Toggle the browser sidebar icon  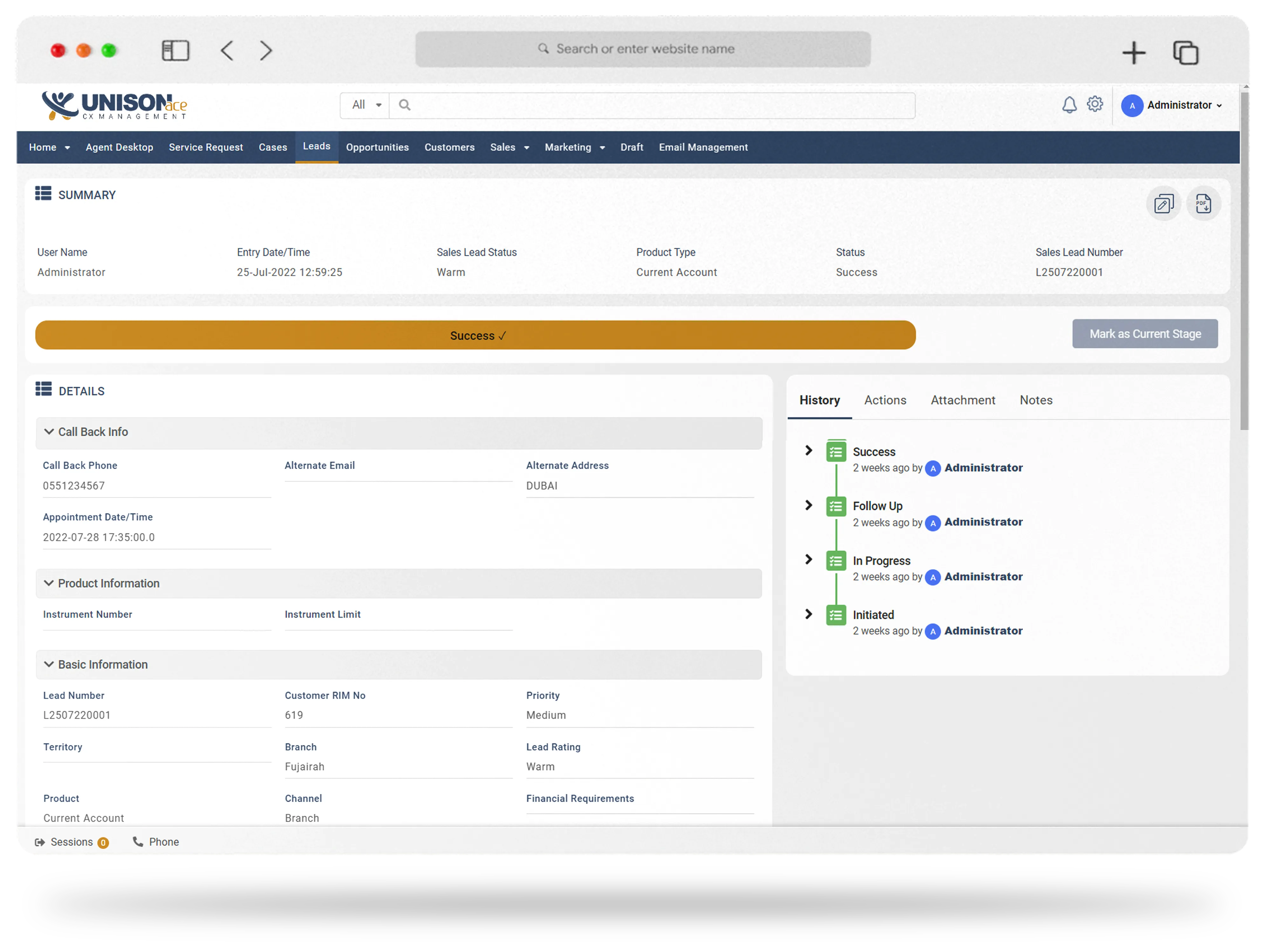point(175,51)
